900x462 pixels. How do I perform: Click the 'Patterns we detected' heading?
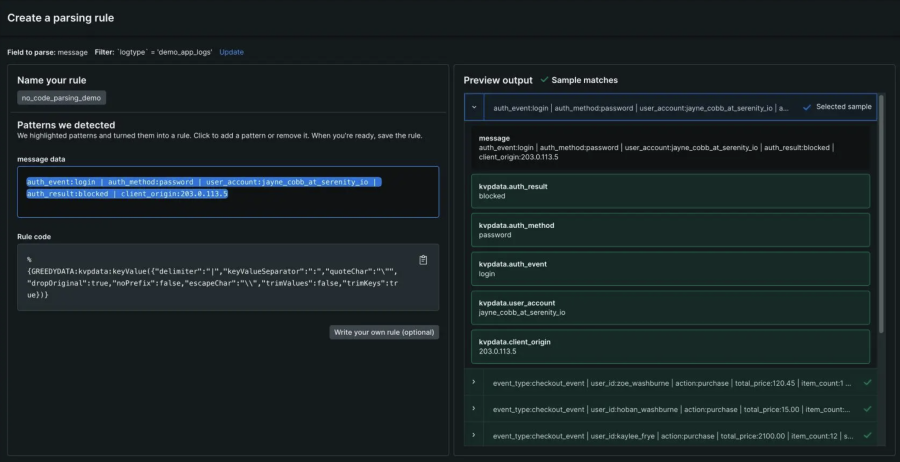[x=66, y=125]
